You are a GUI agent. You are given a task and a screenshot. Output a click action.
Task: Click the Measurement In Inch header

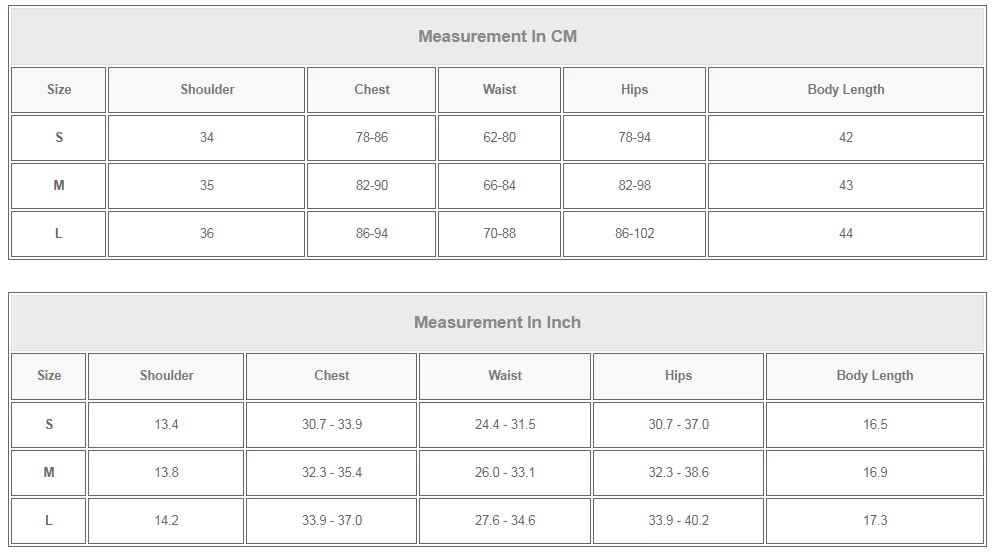tap(497, 322)
